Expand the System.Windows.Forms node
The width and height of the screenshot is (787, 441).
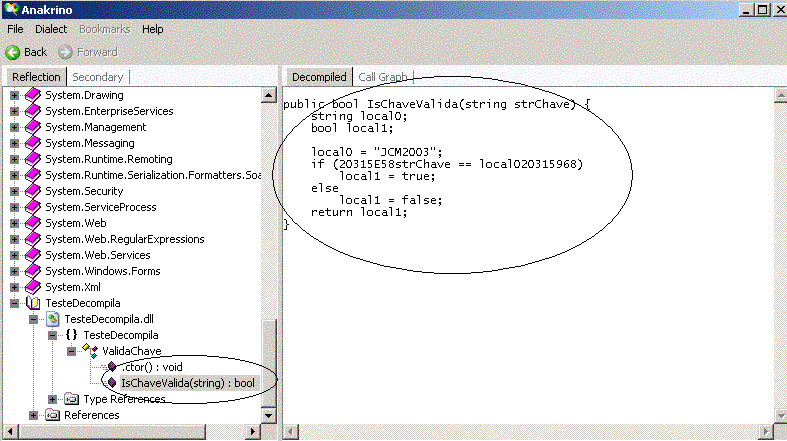(x=14, y=271)
